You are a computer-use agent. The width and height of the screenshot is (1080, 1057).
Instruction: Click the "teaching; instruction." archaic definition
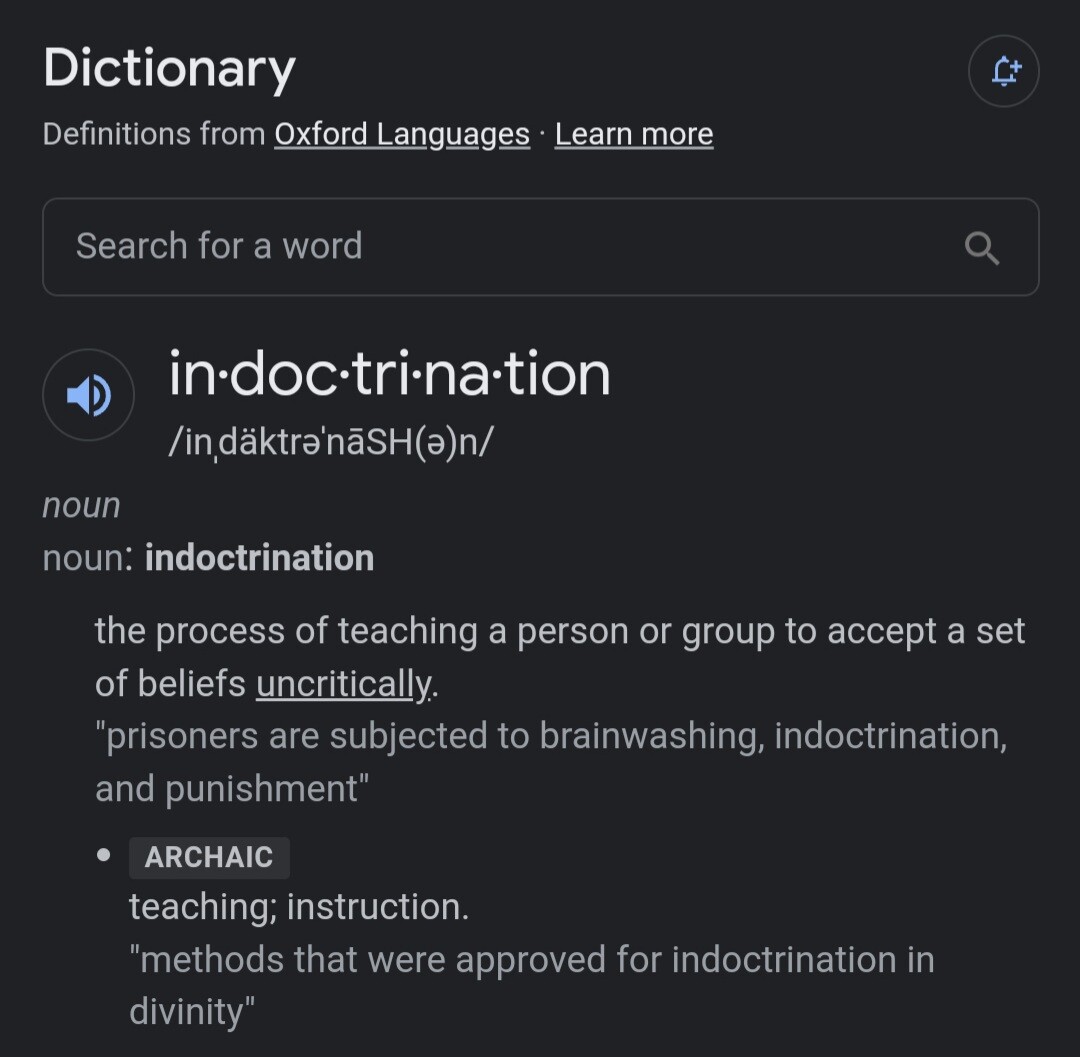tap(298, 907)
